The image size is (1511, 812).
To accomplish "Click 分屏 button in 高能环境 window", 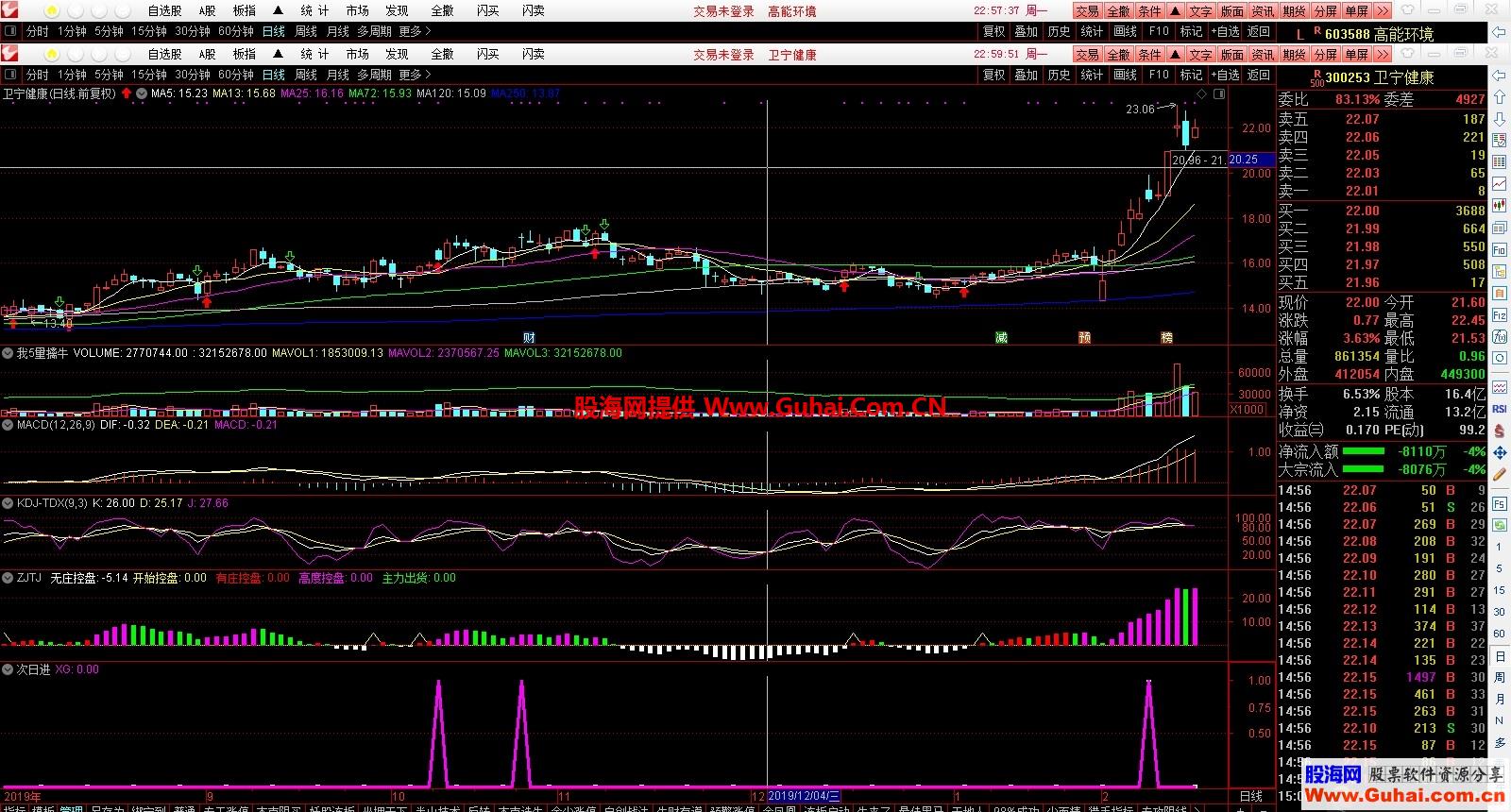I will [1326, 10].
